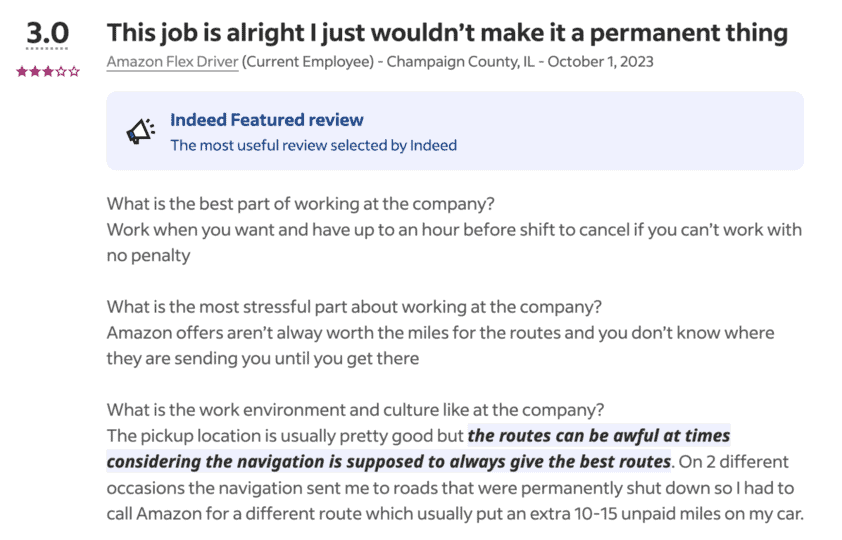842x540 pixels.
Task: Click the 'work environment and culture' question
Action: [x=355, y=410]
